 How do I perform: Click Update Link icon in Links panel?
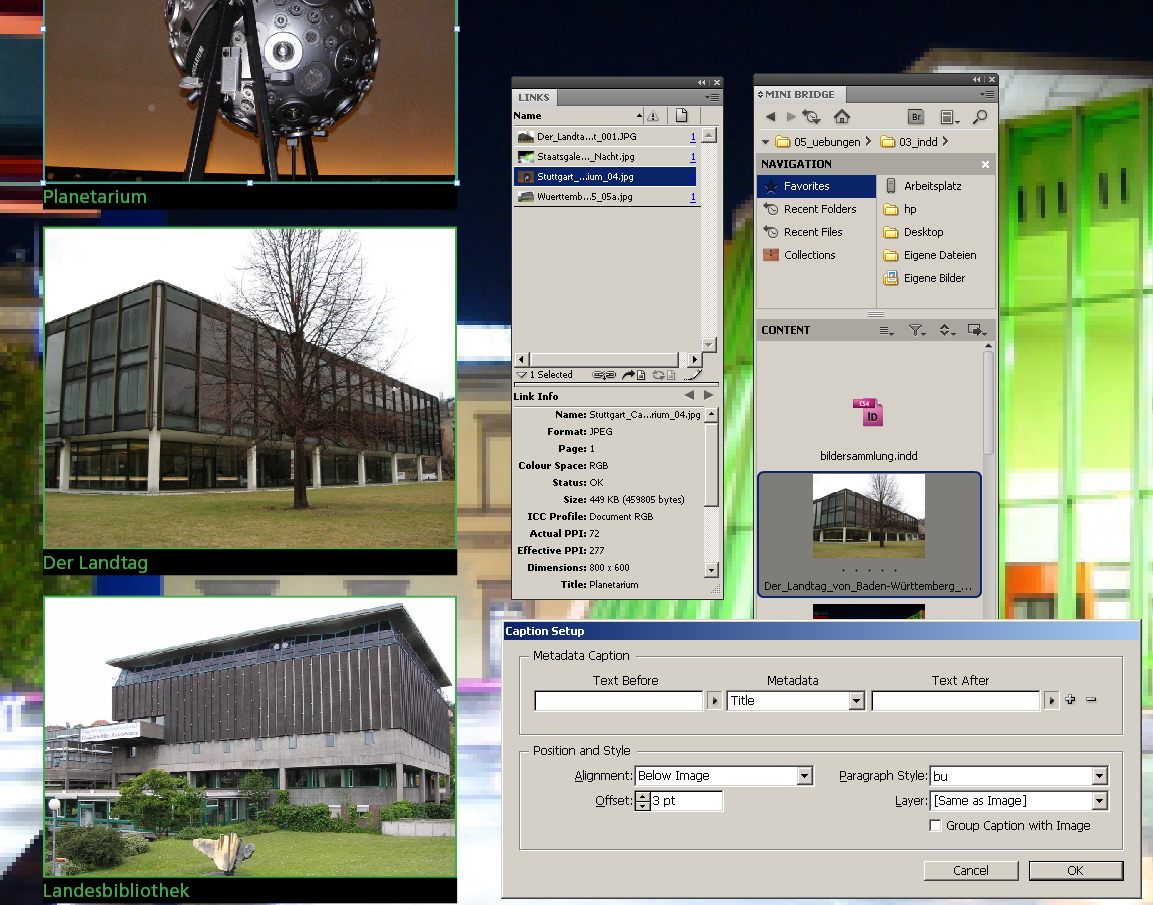pos(663,375)
